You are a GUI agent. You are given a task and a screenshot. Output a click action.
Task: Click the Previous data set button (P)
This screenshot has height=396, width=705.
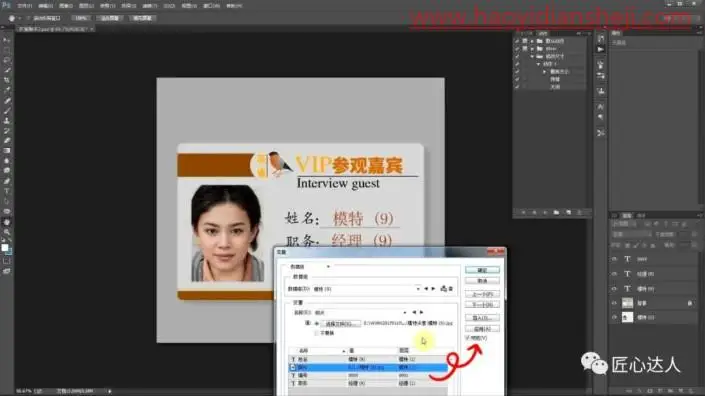[x=482, y=294]
